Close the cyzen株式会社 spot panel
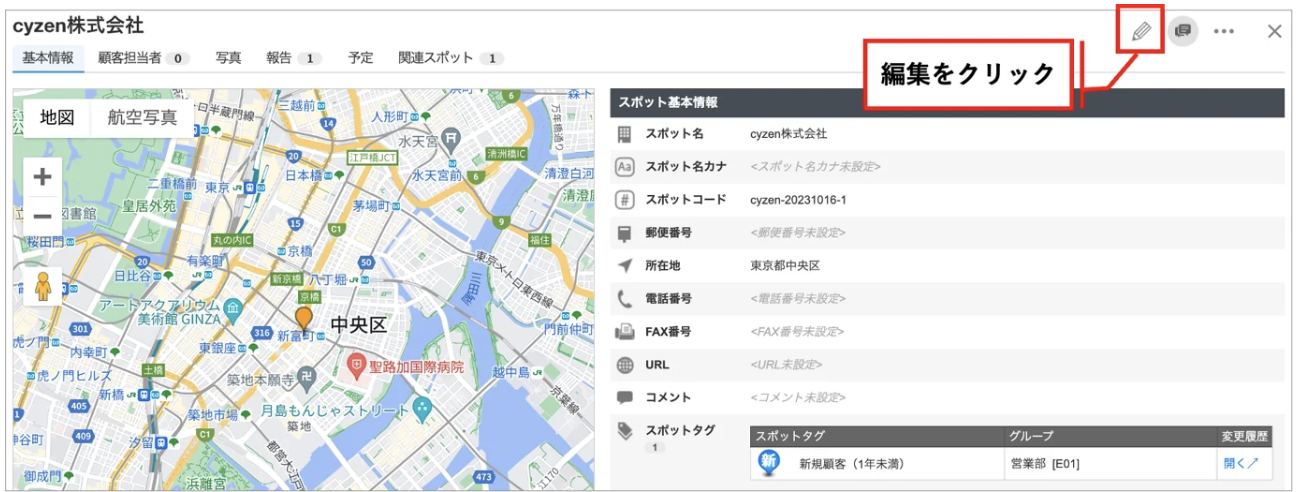1296x492 pixels. click(x=1274, y=31)
